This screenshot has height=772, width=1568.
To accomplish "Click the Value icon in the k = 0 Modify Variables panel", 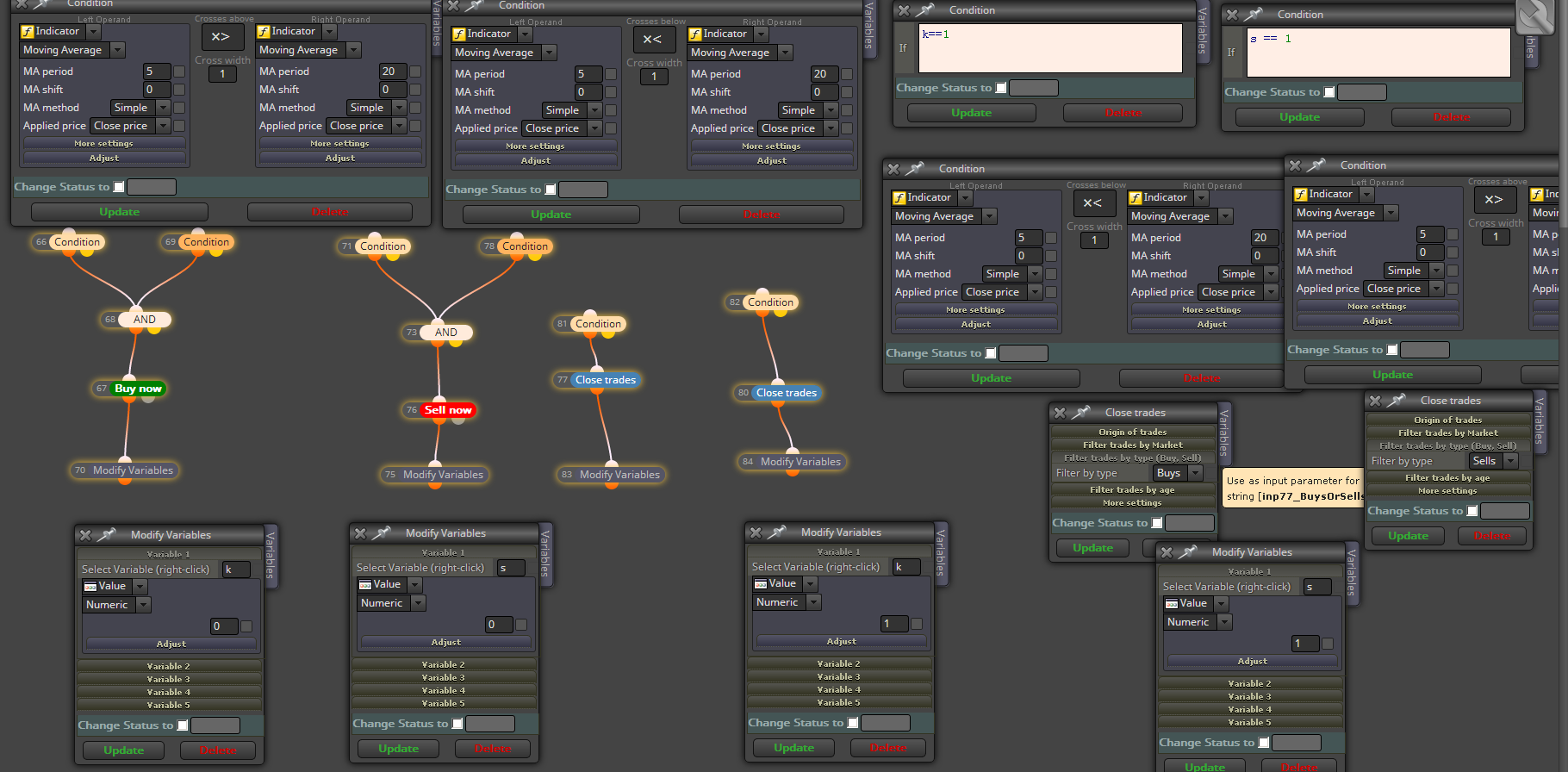I will point(90,587).
